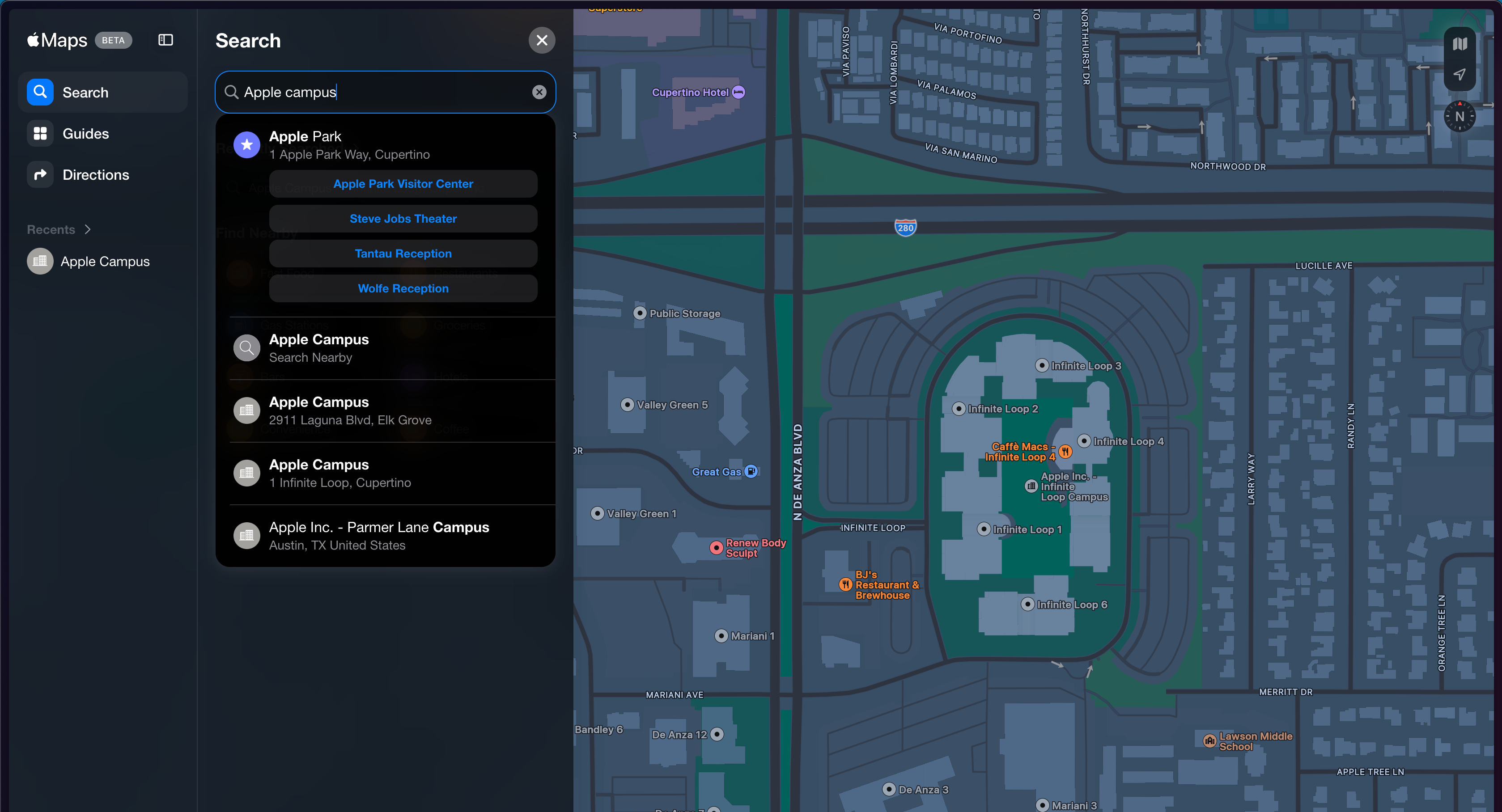This screenshot has height=812, width=1502.
Task: Select Steve Jobs Theater button
Action: point(403,218)
